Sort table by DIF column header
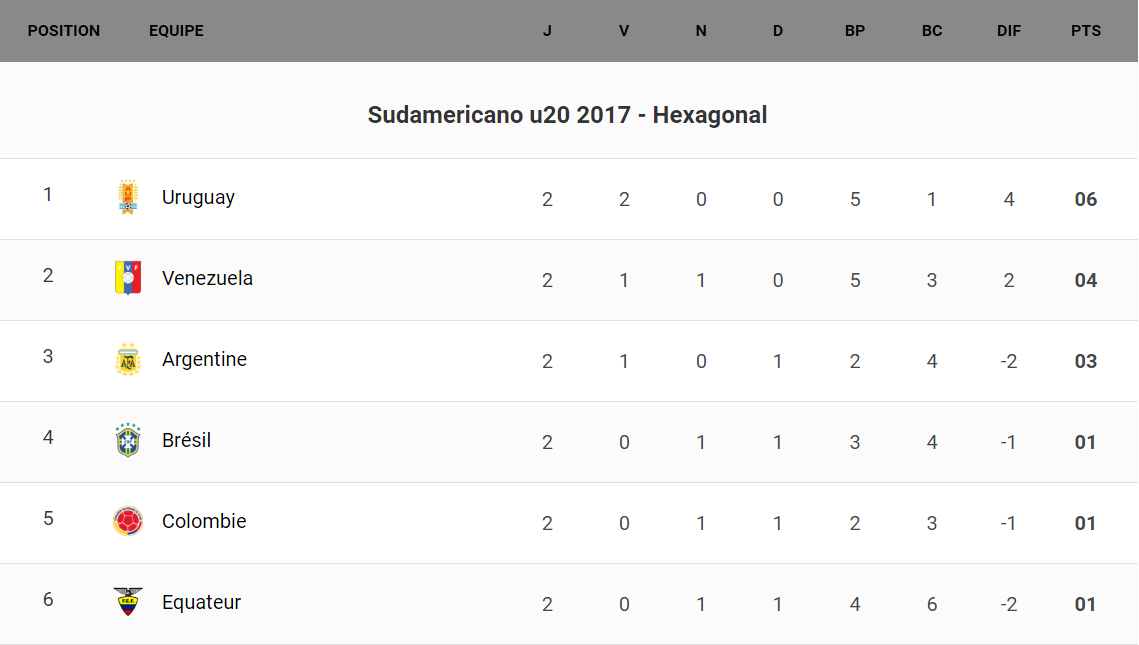Screen dimensions: 1139x645 click(1008, 31)
